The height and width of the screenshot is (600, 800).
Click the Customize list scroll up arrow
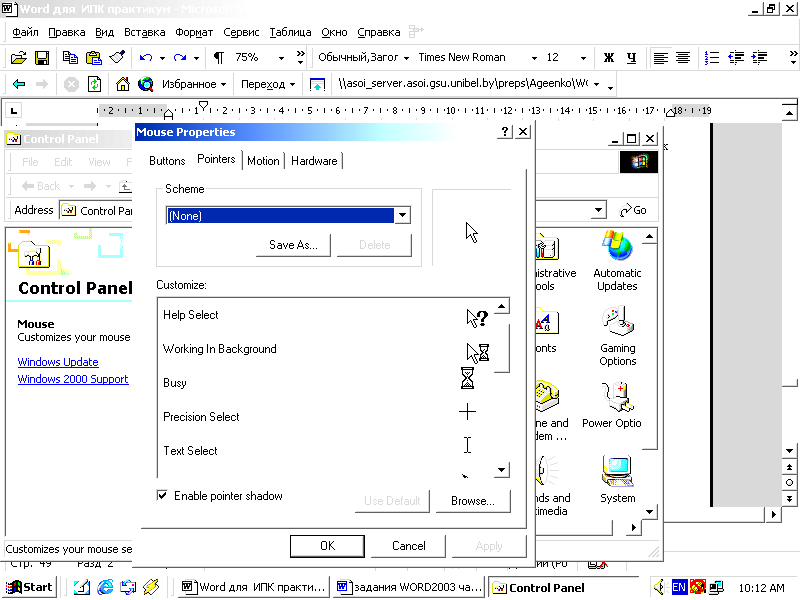(502, 306)
